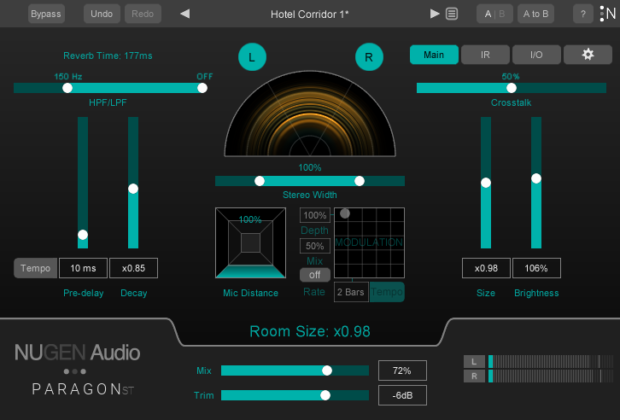Click the Mic Distance room graphic

pyautogui.click(x=250, y=243)
